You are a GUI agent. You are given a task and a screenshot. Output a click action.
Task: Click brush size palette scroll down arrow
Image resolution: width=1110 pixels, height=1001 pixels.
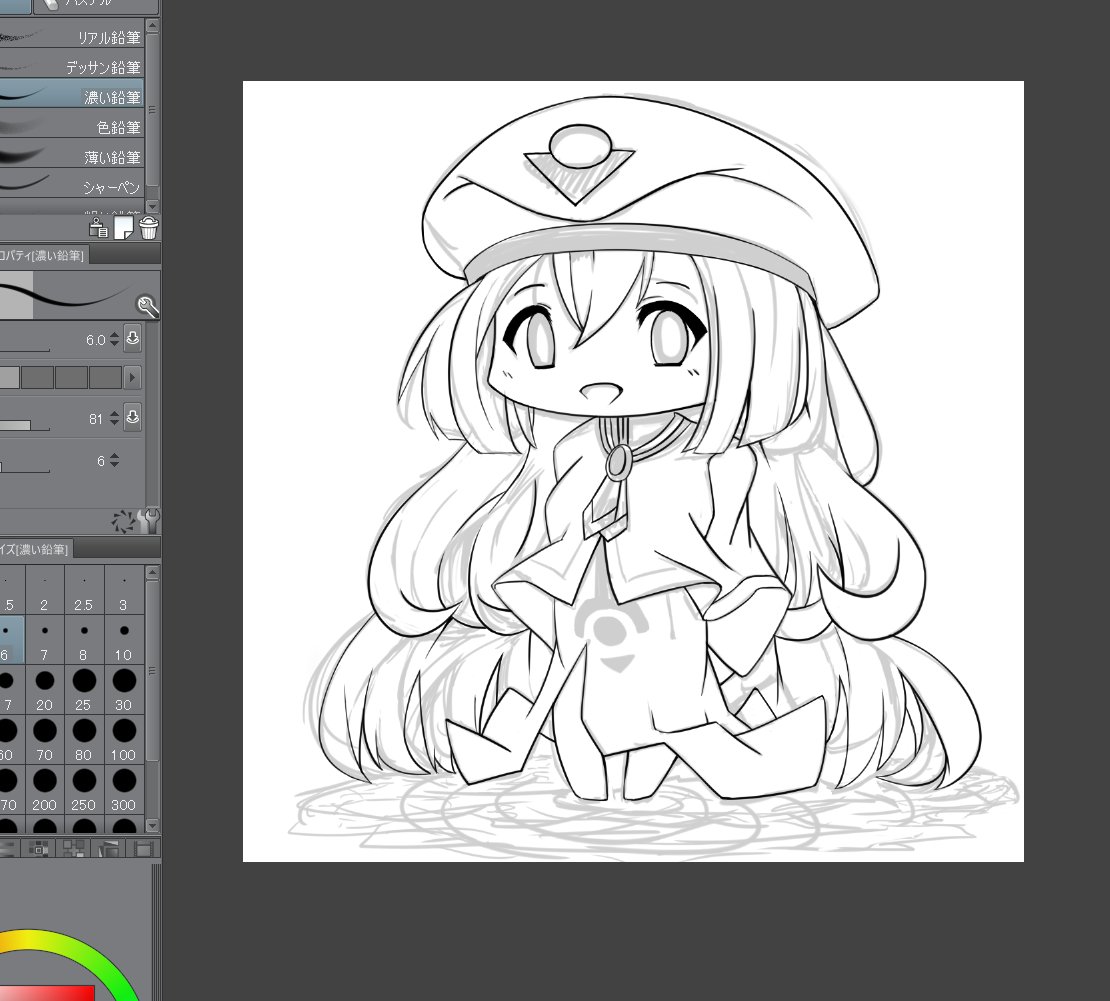[x=152, y=825]
